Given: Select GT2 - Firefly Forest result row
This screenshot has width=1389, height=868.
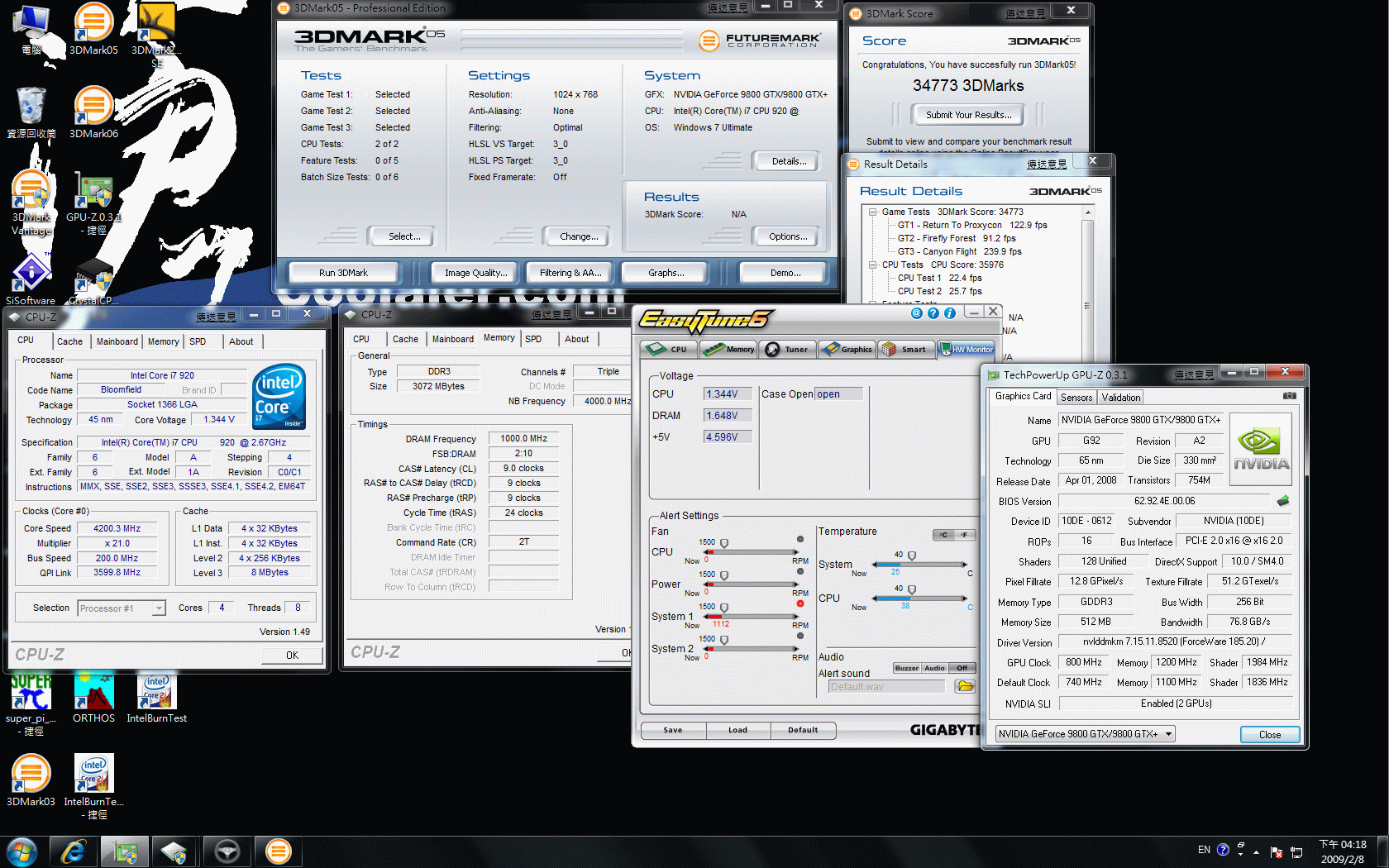Looking at the screenshot, I should pos(957,238).
